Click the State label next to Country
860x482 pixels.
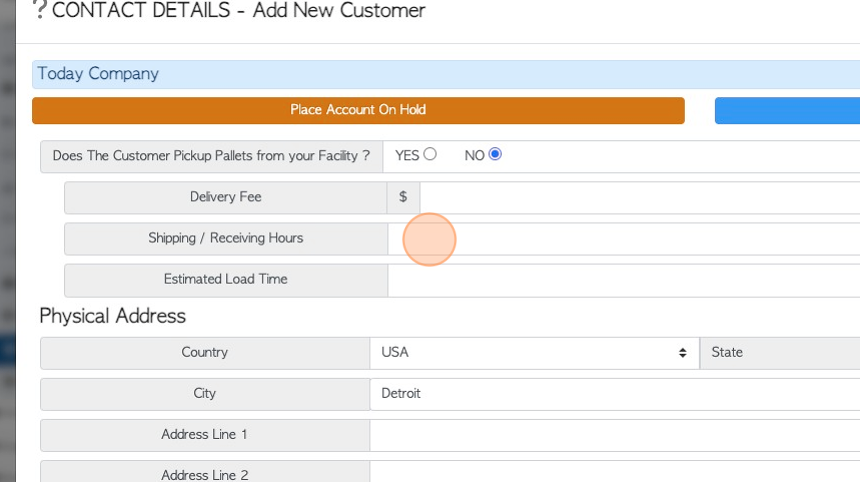coord(727,353)
